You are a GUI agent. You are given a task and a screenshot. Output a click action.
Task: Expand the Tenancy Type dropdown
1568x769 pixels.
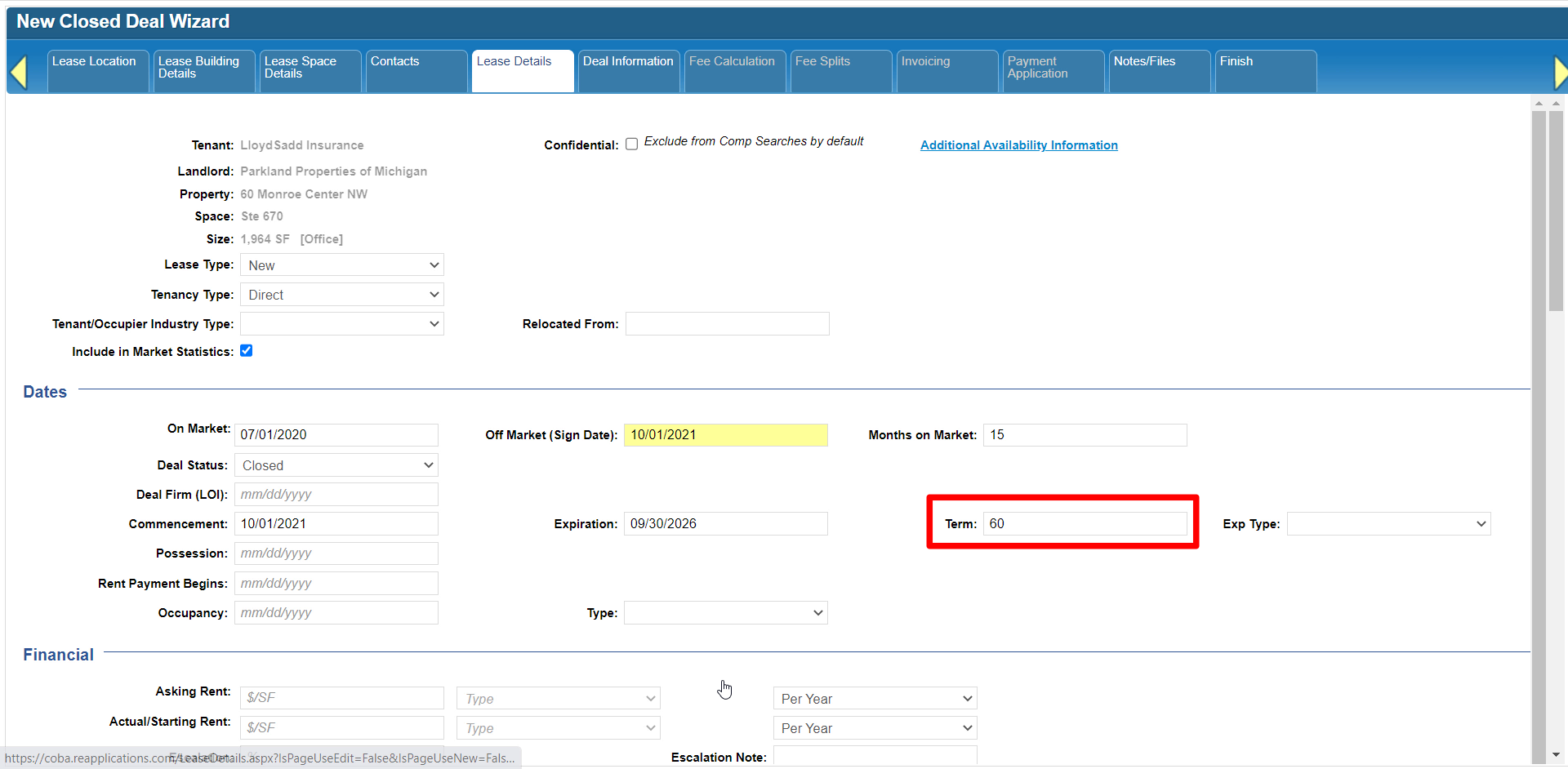[x=341, y=295]
